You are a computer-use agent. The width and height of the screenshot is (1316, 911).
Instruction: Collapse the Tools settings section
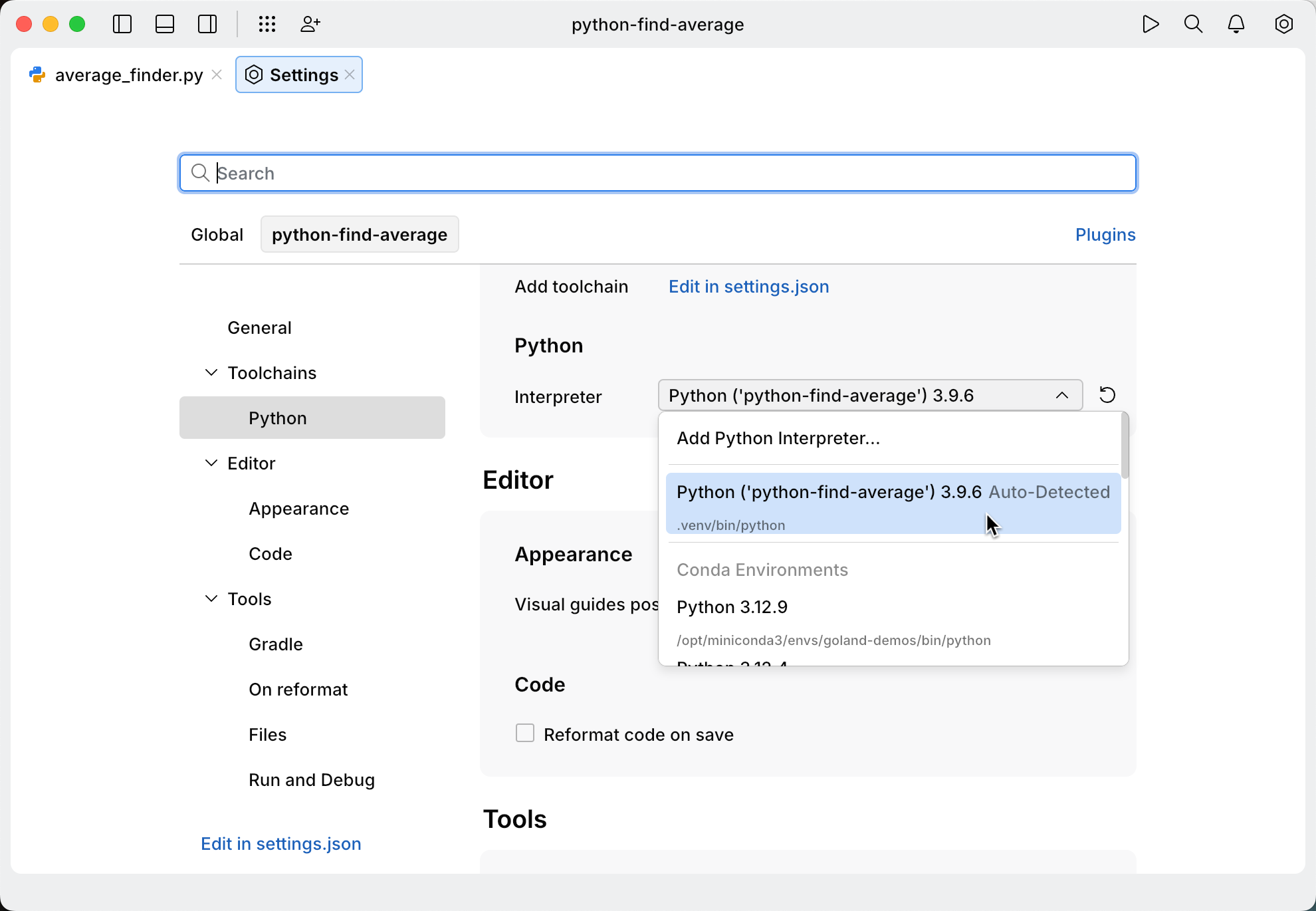click(x=211, y=598)
